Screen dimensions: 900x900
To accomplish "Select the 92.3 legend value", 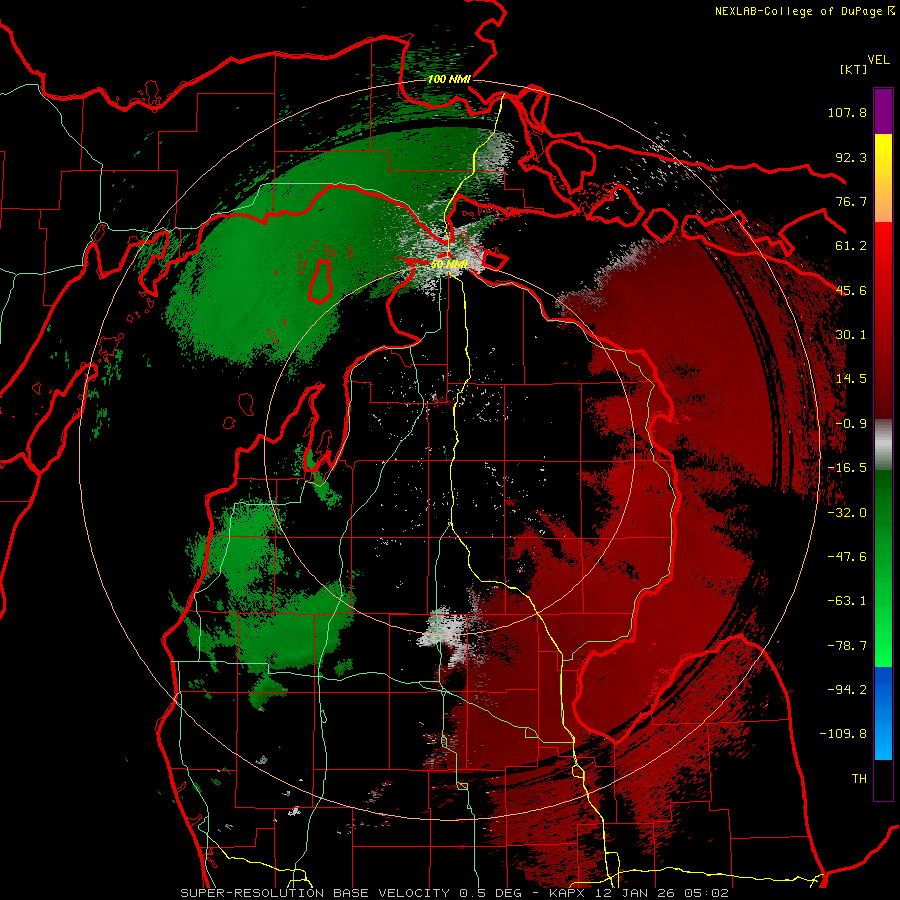I will click(x=851, y=157).
